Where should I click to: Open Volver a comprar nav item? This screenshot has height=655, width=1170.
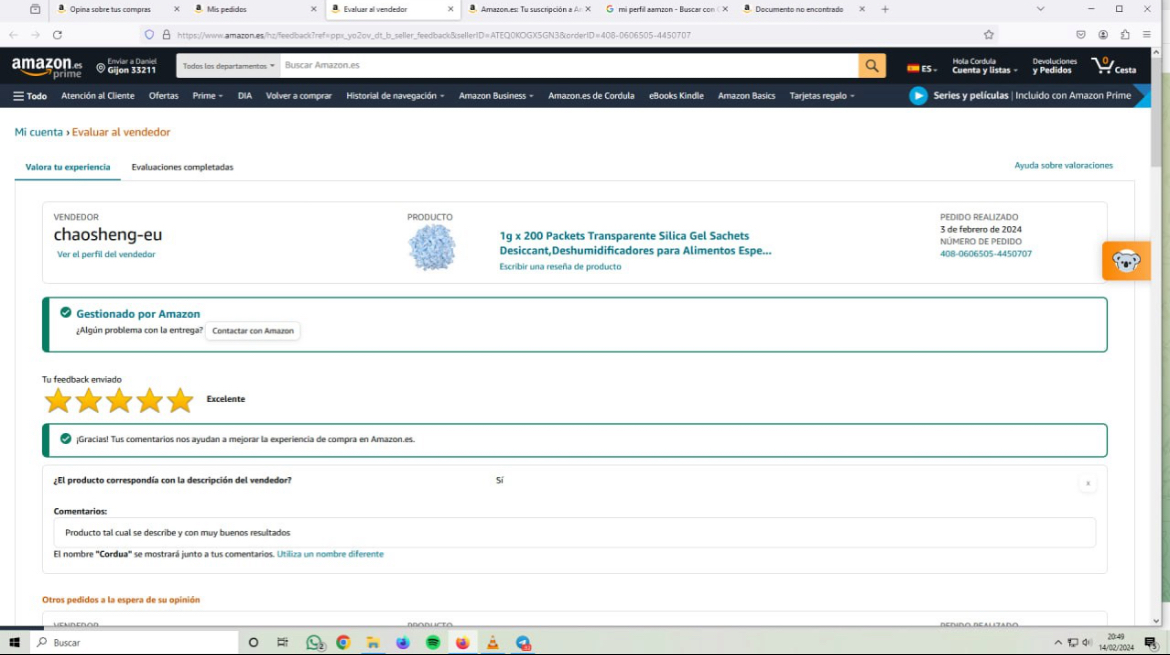(x=298, y=96)
